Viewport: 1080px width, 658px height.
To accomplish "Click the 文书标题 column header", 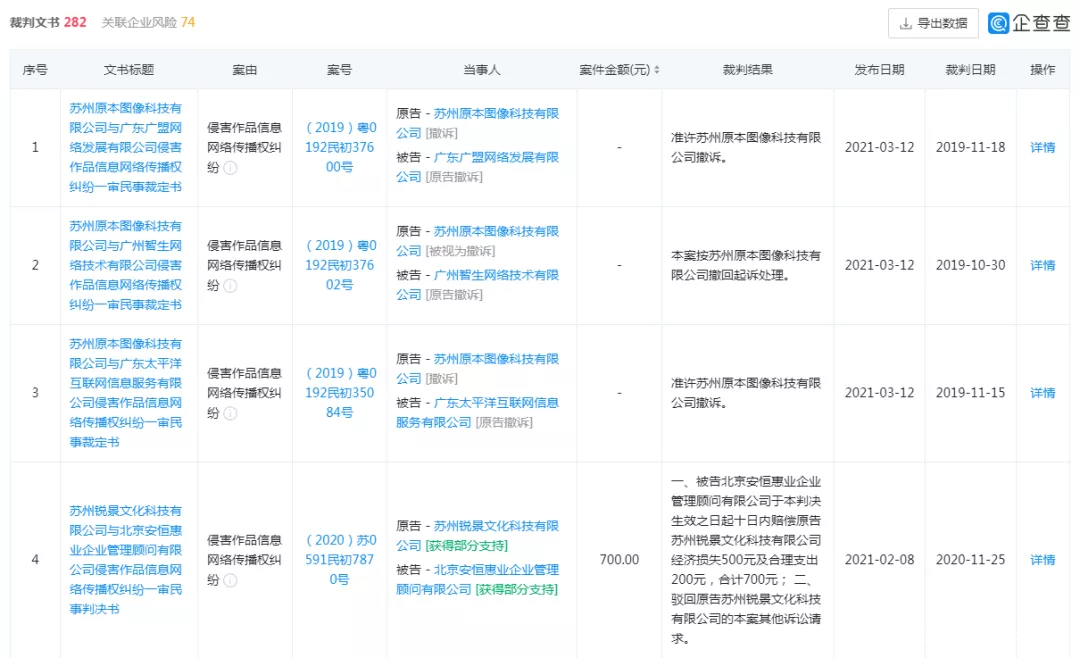I will tap(129, 70).
